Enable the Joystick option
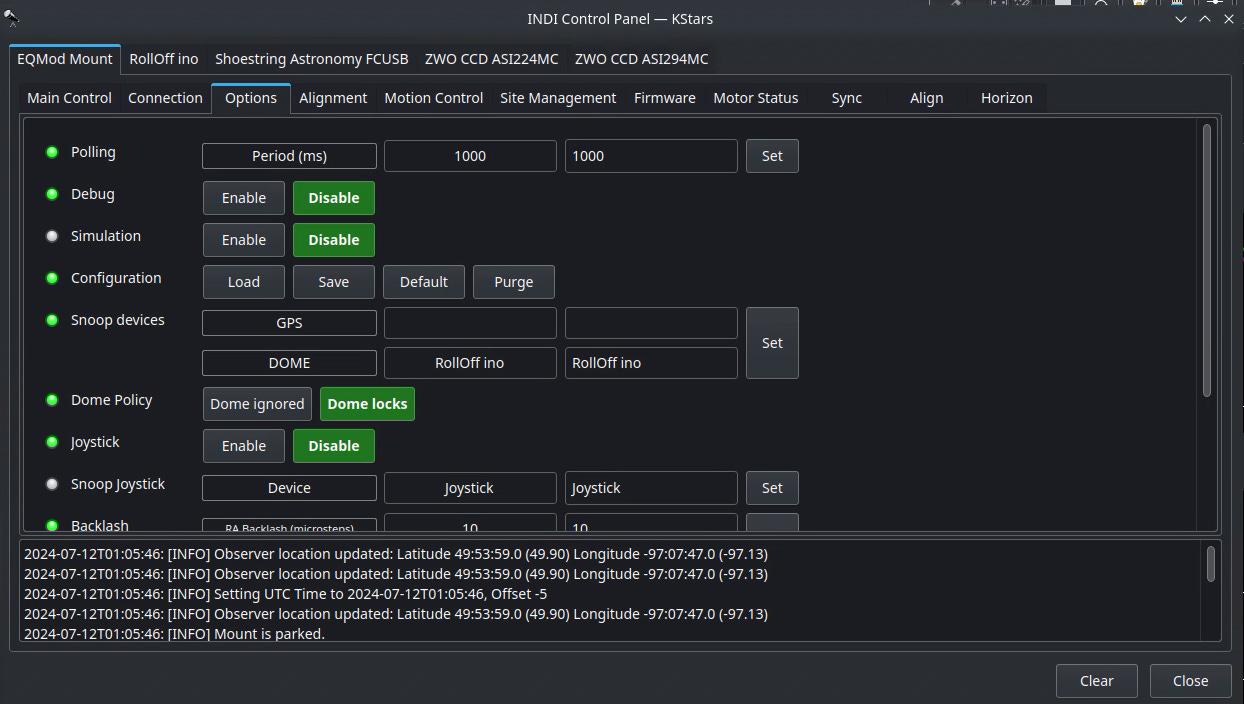The width and height of the screenshot is (1244, 704). point(244,446)
